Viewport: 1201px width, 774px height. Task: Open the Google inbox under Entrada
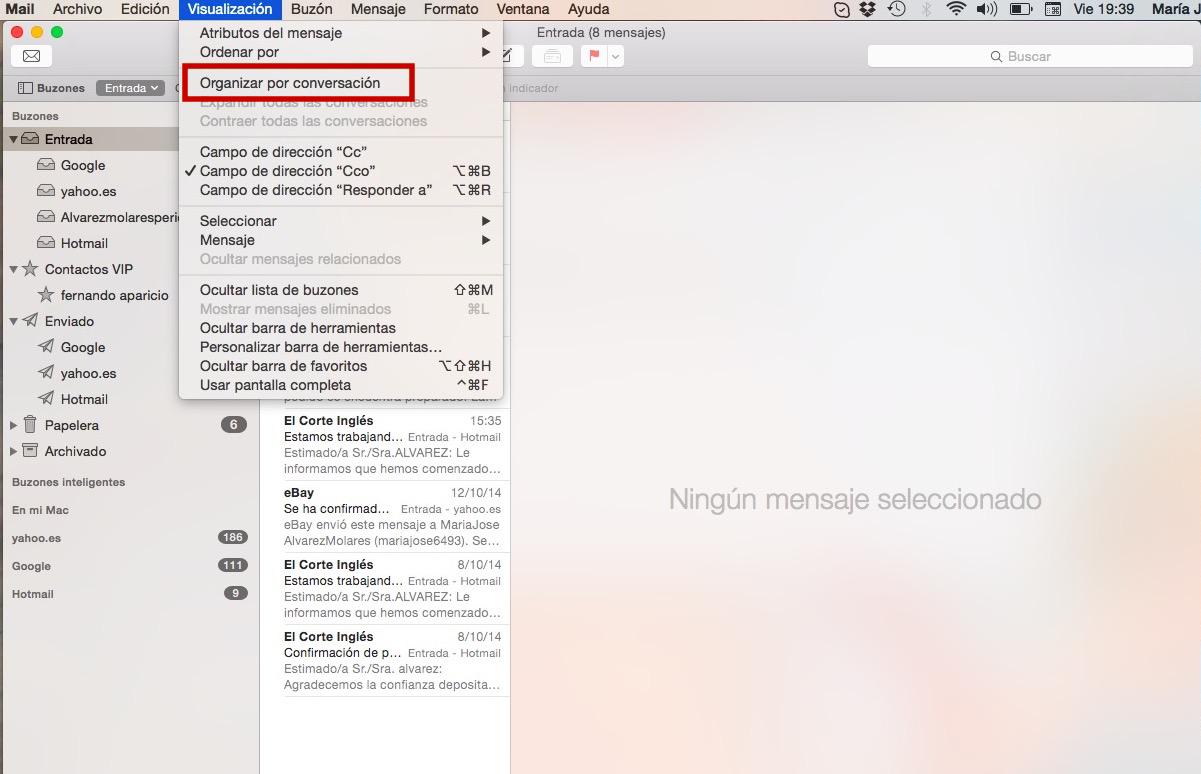(x=82, y=165)
